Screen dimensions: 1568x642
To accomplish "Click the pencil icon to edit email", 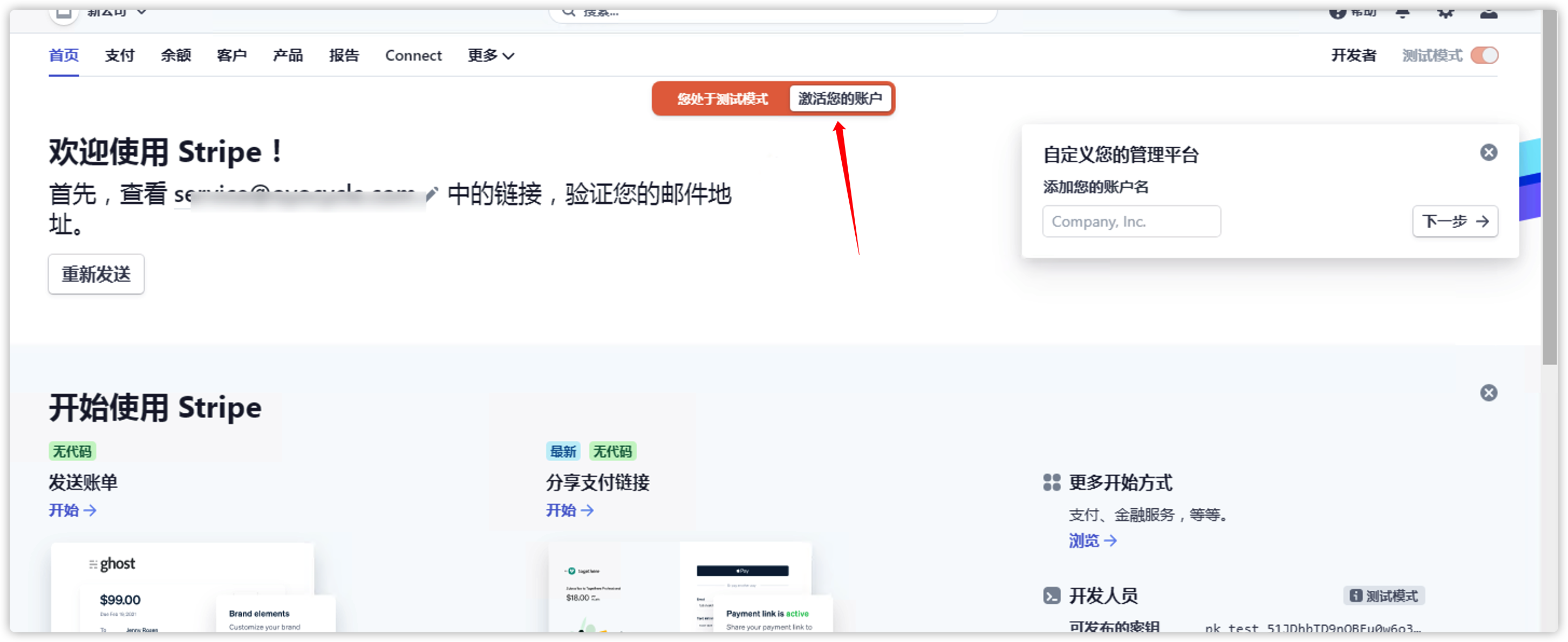I will [432, 194].
